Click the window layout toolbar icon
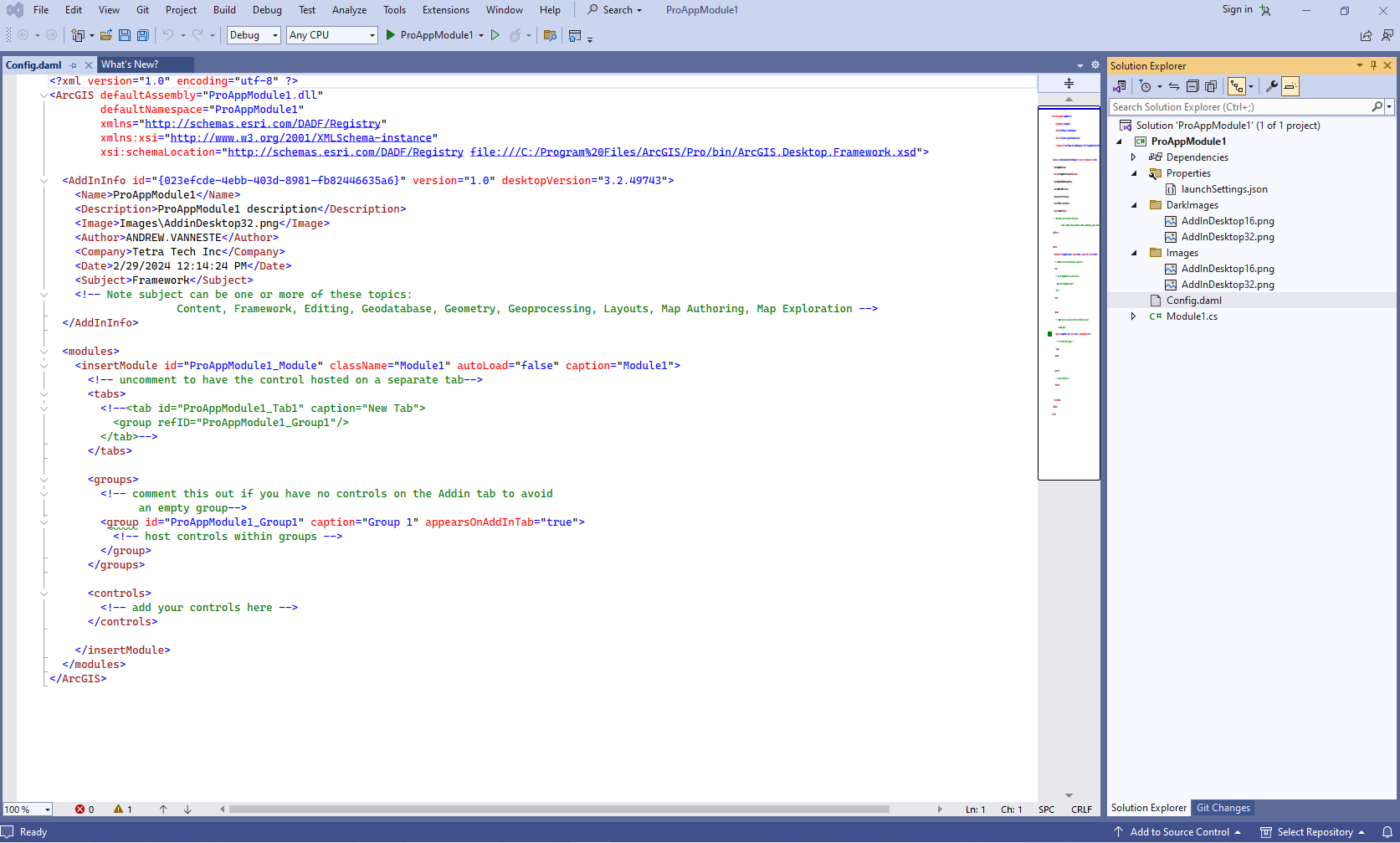 [575, 35]
